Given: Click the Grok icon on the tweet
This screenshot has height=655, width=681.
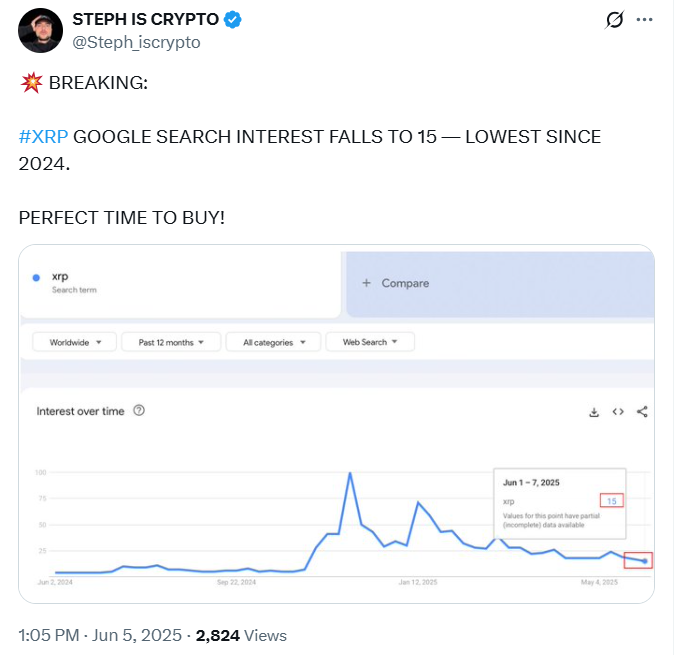Looking at the screenshot, I should point(615,20).
